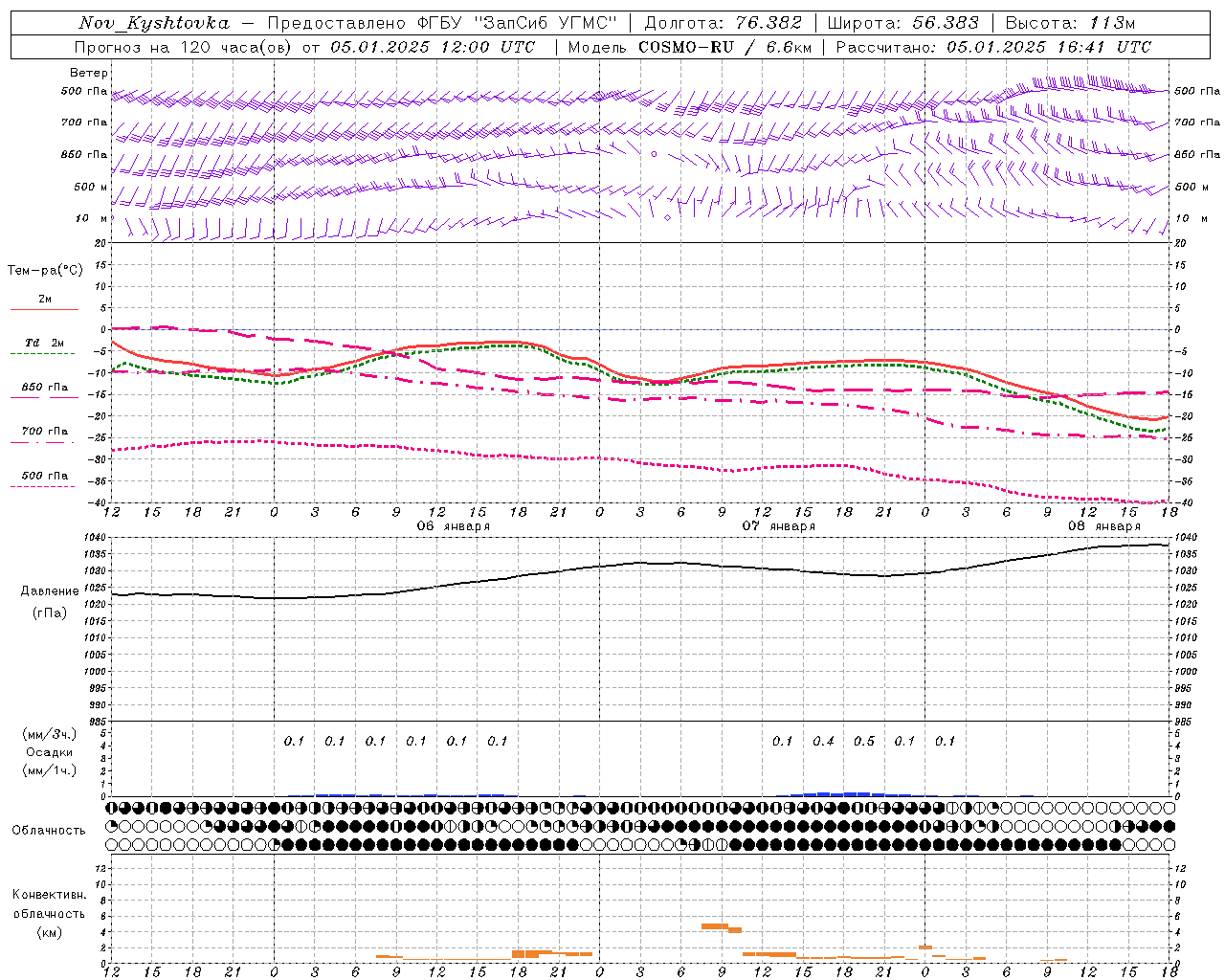Viewport: 1225px width, 980px height.
Task: Click the Рассчитано: 05.01.2025 16:41 UTC text
Action: [993, 47]
